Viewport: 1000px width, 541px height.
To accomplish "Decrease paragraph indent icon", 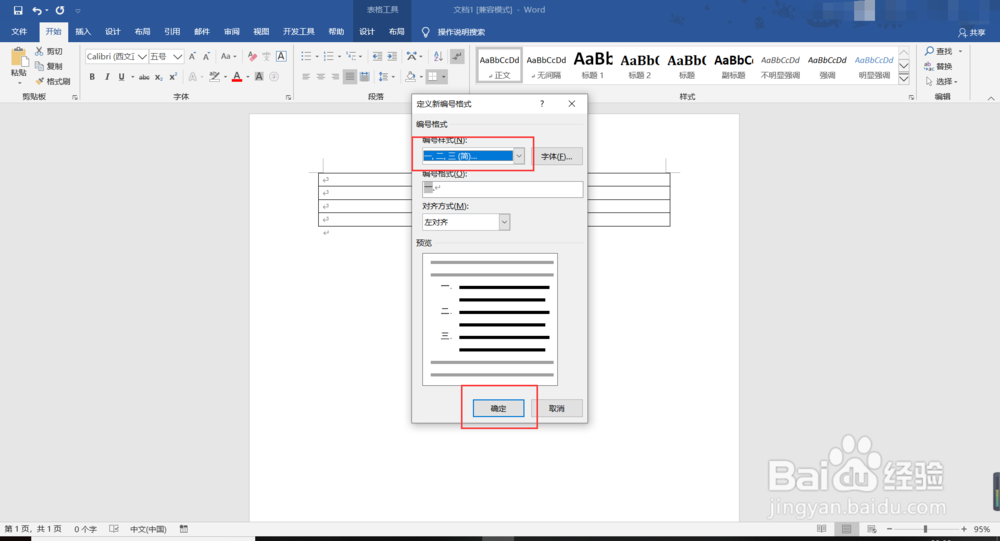I will pos(377,57).
